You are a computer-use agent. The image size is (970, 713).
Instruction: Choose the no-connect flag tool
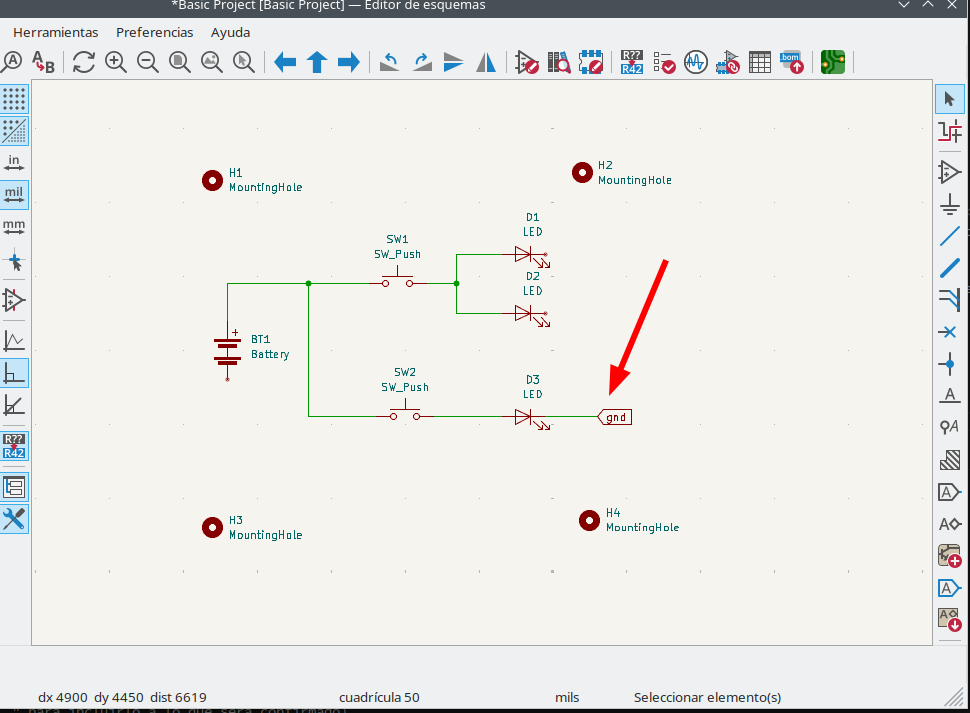949,331
